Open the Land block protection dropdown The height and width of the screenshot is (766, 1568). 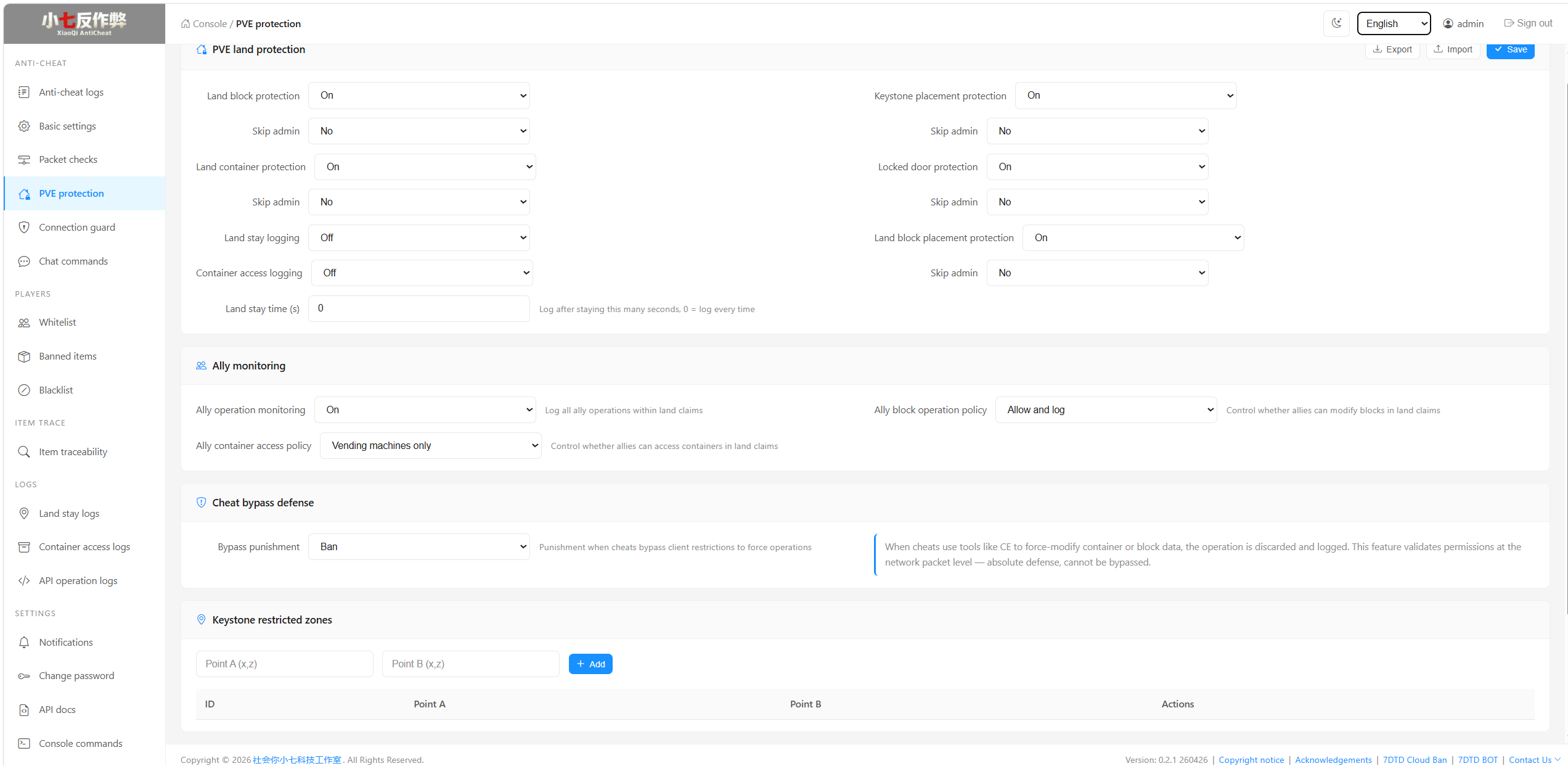click(419, 96)
